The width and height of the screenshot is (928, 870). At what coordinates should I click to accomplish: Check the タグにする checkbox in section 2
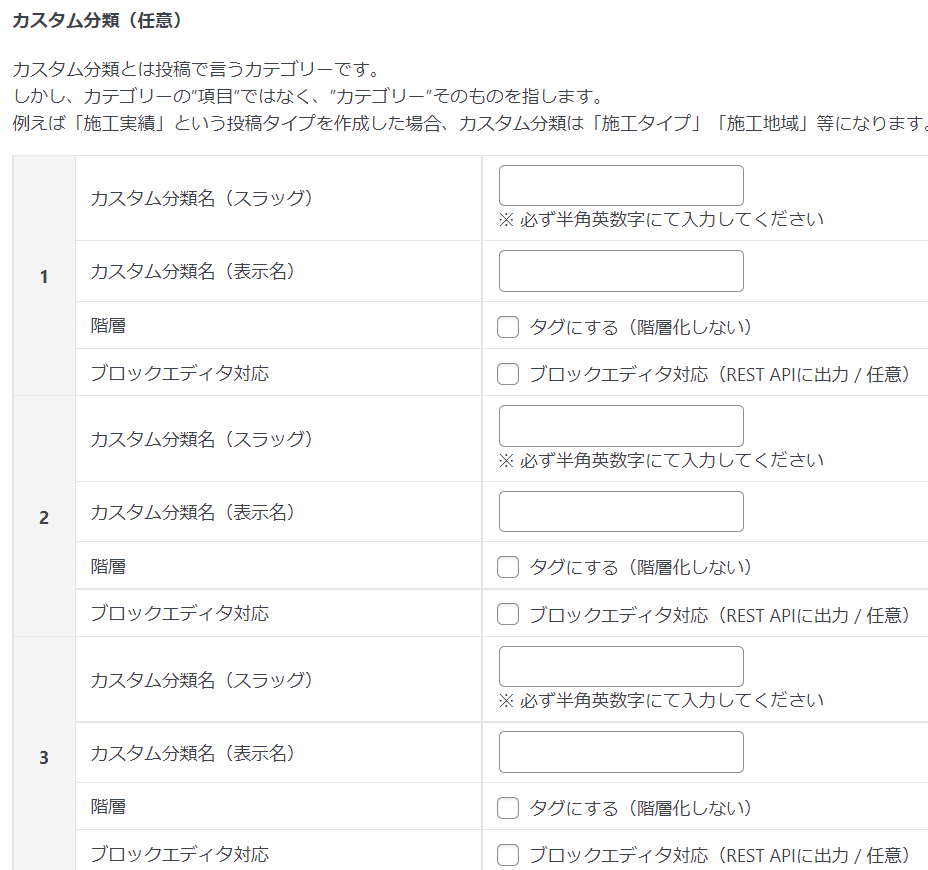click(x=508, y=567)
